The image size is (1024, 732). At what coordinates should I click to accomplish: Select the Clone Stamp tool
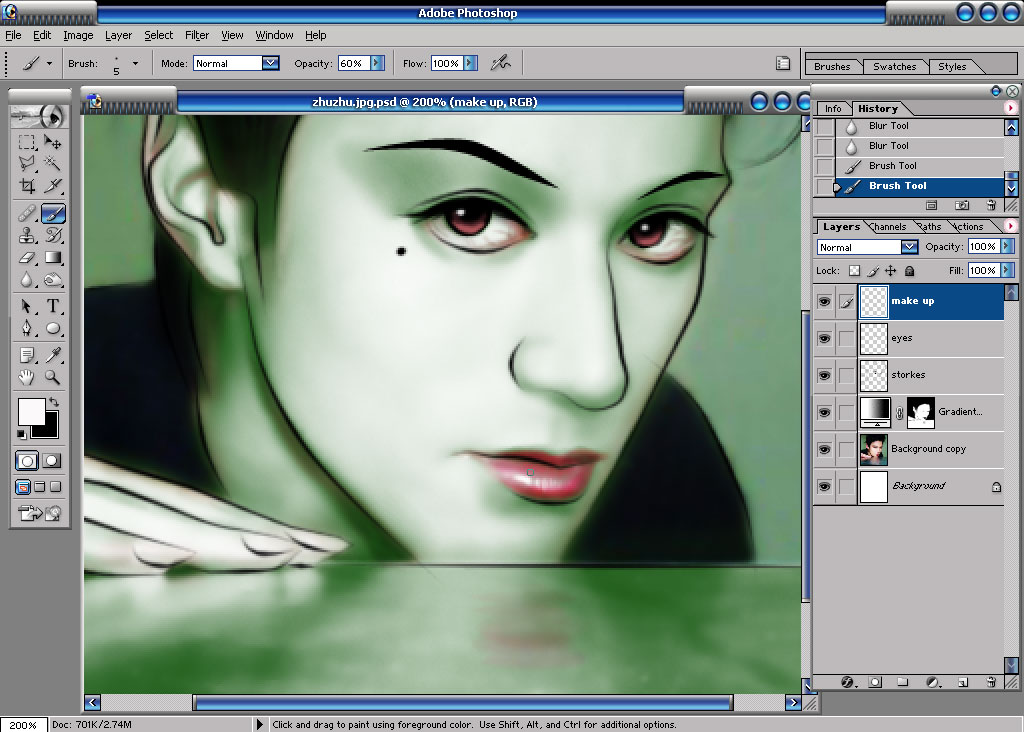coord(27,235)
